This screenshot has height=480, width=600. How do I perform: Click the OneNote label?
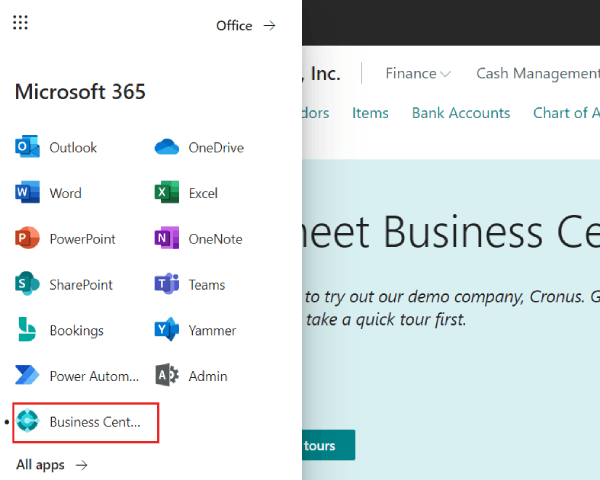215,239
